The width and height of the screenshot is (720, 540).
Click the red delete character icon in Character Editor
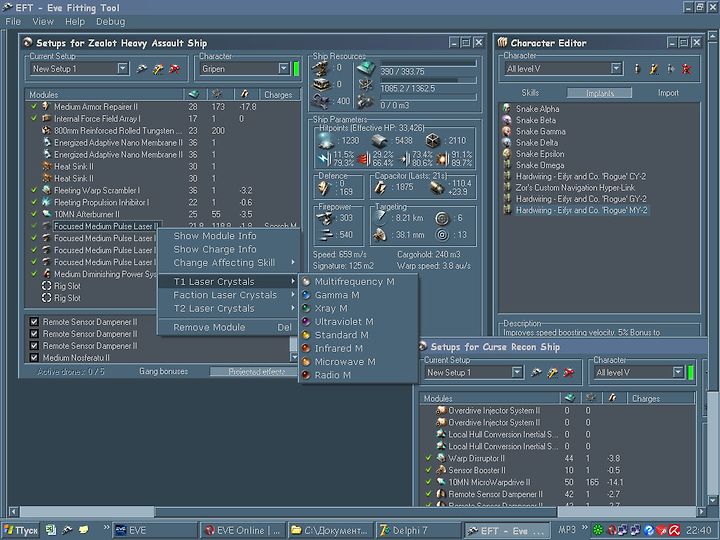click(686, 69)
